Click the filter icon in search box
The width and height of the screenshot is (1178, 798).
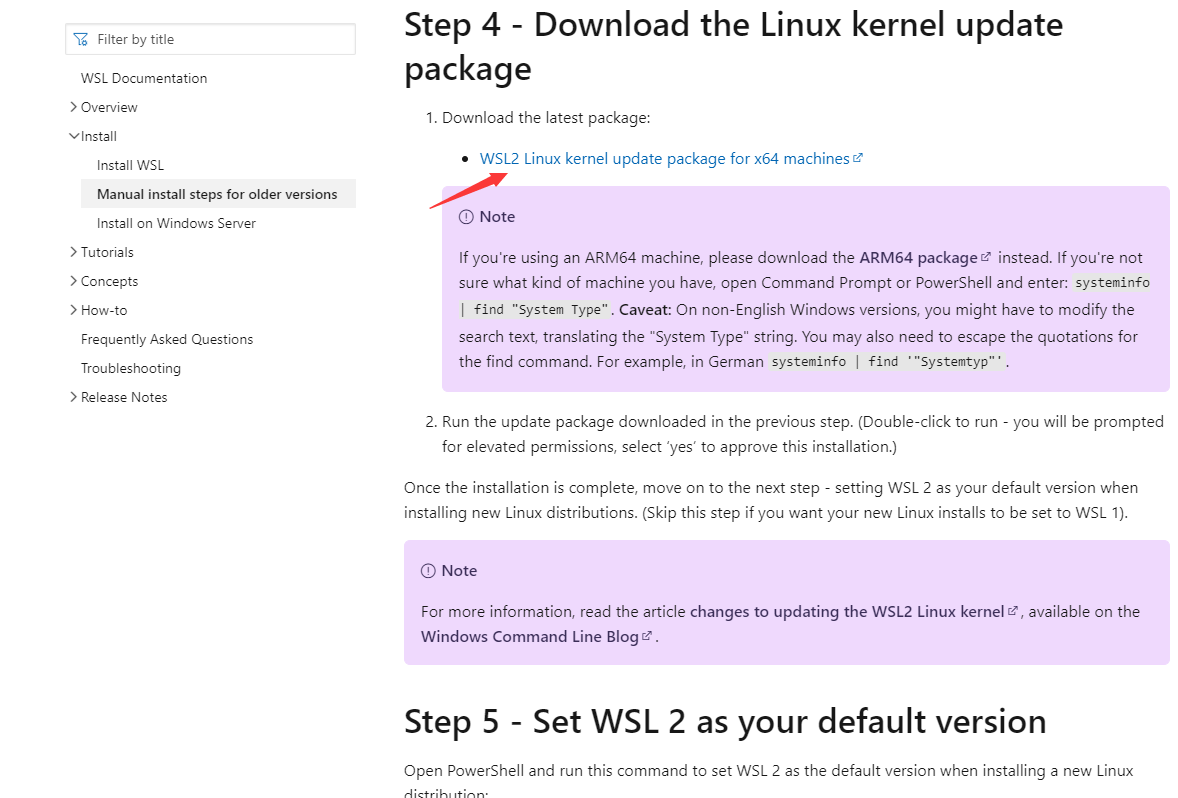click(x=81, y=39)
